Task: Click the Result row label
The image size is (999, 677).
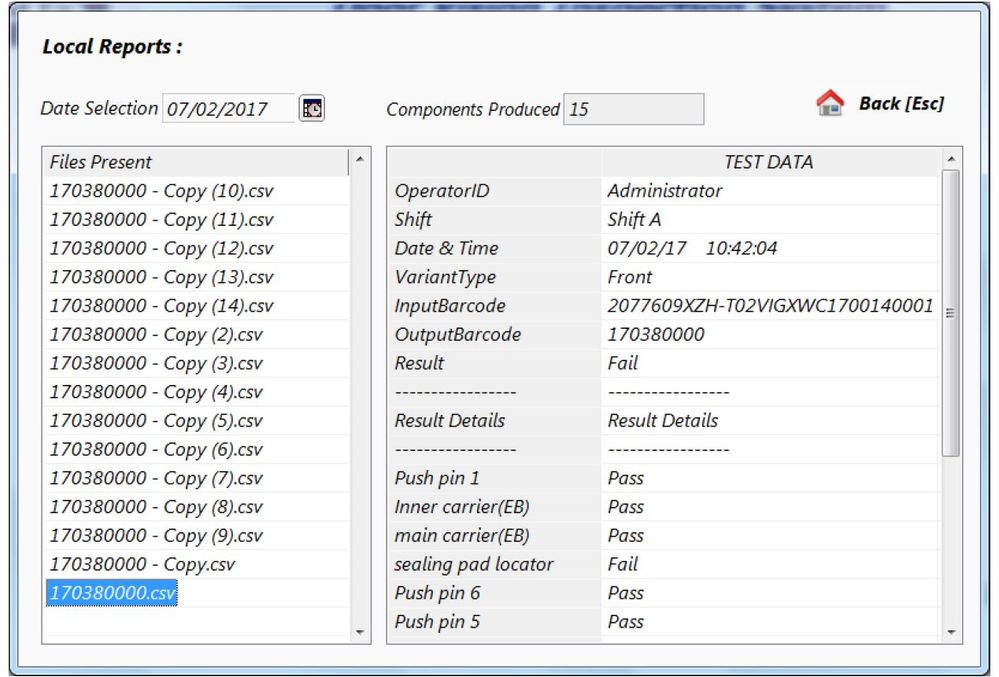Action: [x=419, y=363]
